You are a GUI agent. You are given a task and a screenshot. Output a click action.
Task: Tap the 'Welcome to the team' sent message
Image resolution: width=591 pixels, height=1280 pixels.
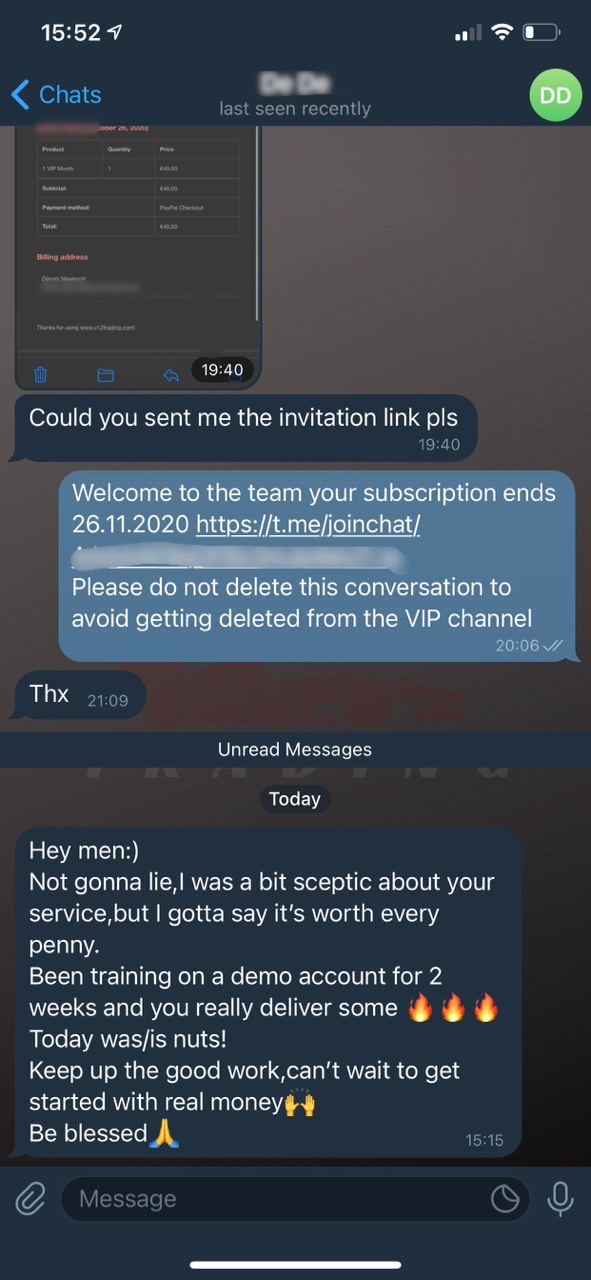317,565
